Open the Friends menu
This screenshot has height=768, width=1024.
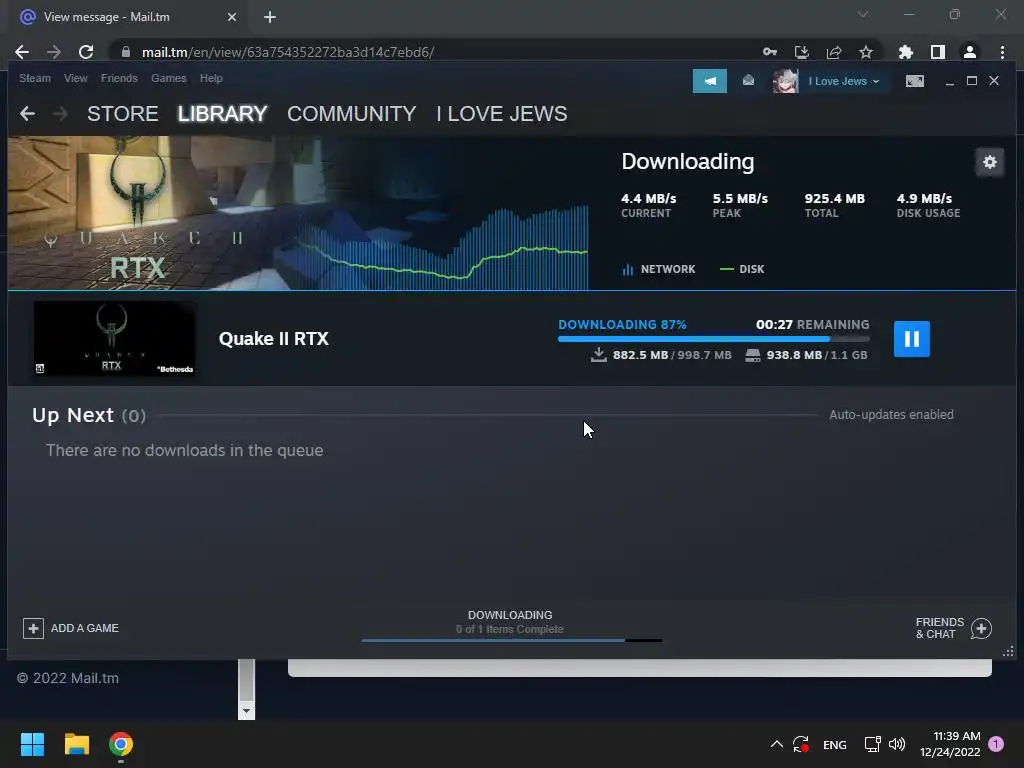[119, 78]
